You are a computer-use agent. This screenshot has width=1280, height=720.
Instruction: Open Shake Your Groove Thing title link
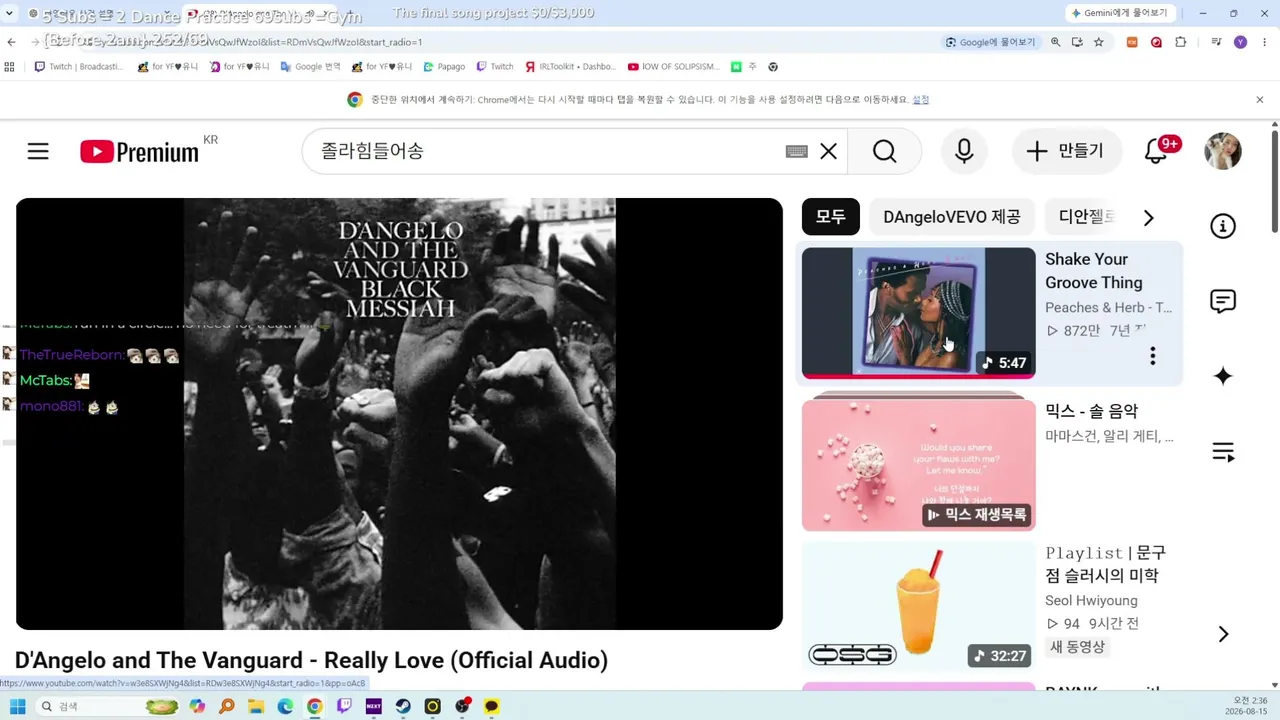point(1093,271)
